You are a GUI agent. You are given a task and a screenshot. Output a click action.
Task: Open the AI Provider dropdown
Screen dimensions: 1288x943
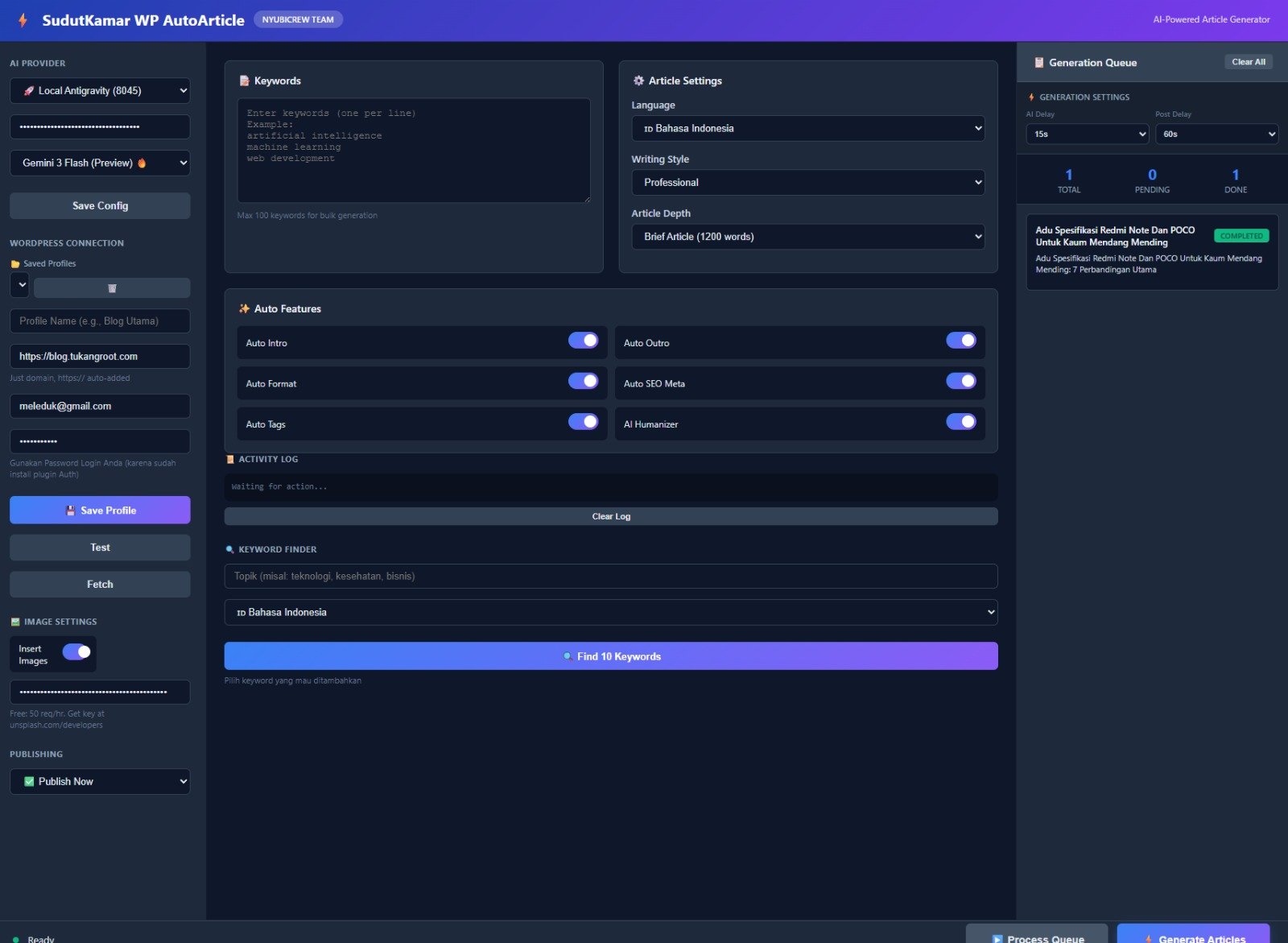(x=100, y=90)
